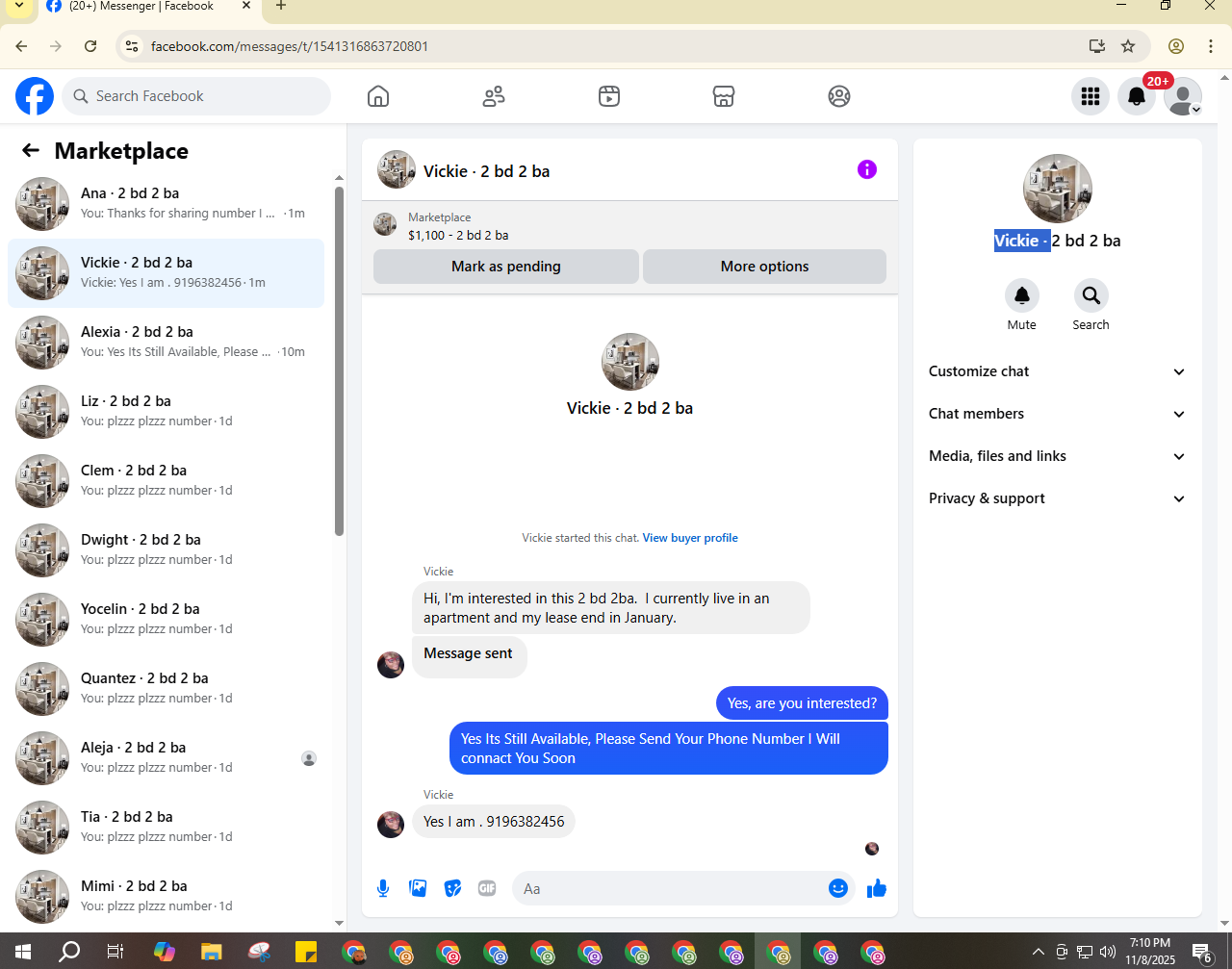
Task: Open the nine-dot apps menu icon
Action: tap(1091, 96)
